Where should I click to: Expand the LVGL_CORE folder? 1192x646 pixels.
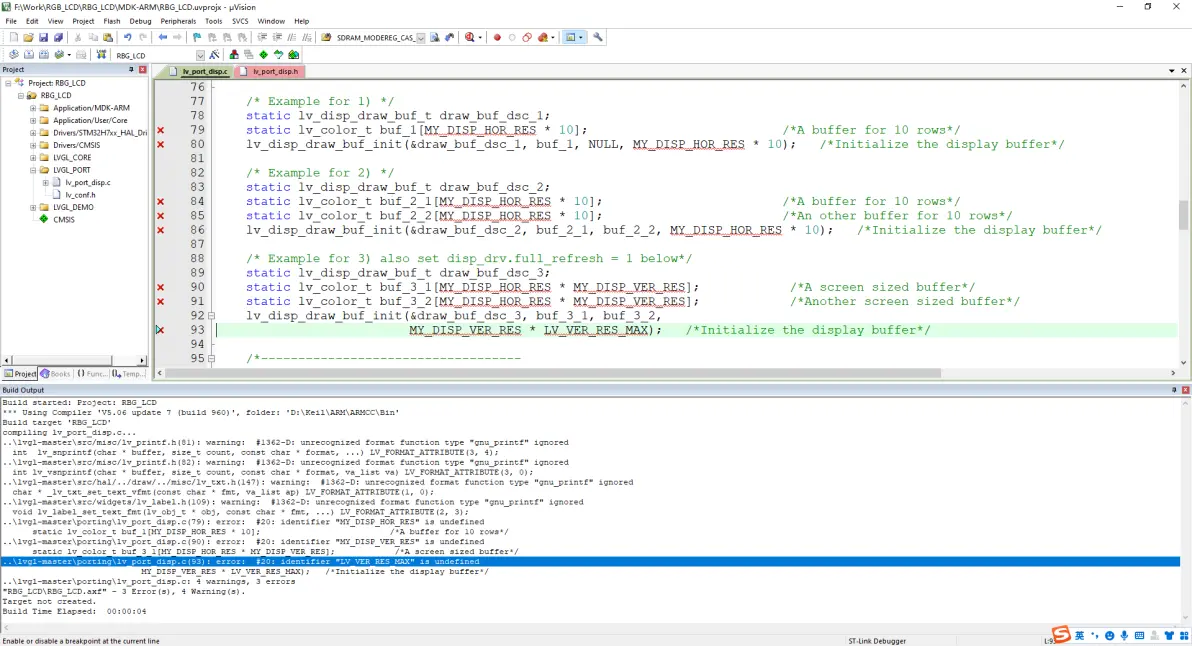[33, 158]
